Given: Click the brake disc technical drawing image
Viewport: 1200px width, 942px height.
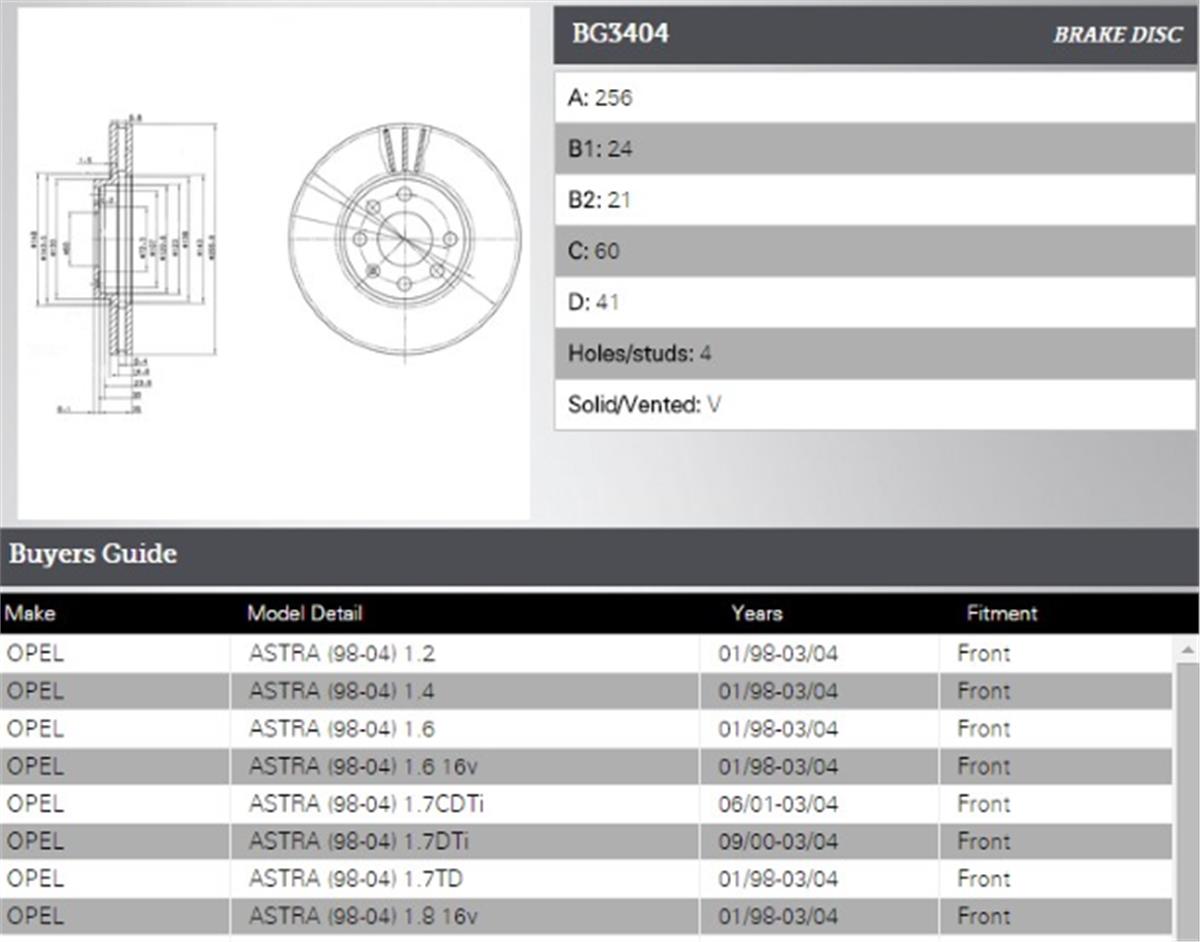Looking at the screenshot, I should coord(273,264).
